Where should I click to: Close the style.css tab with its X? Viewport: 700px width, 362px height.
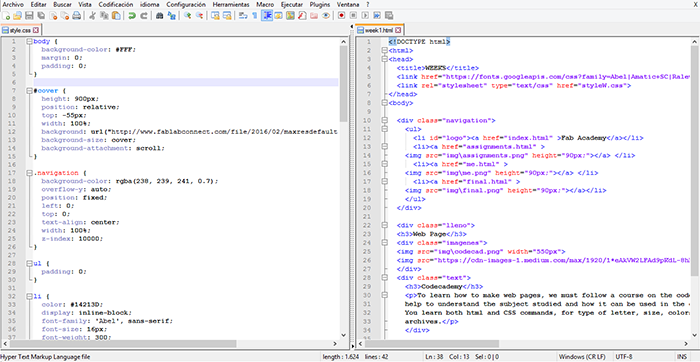point(36,30)
